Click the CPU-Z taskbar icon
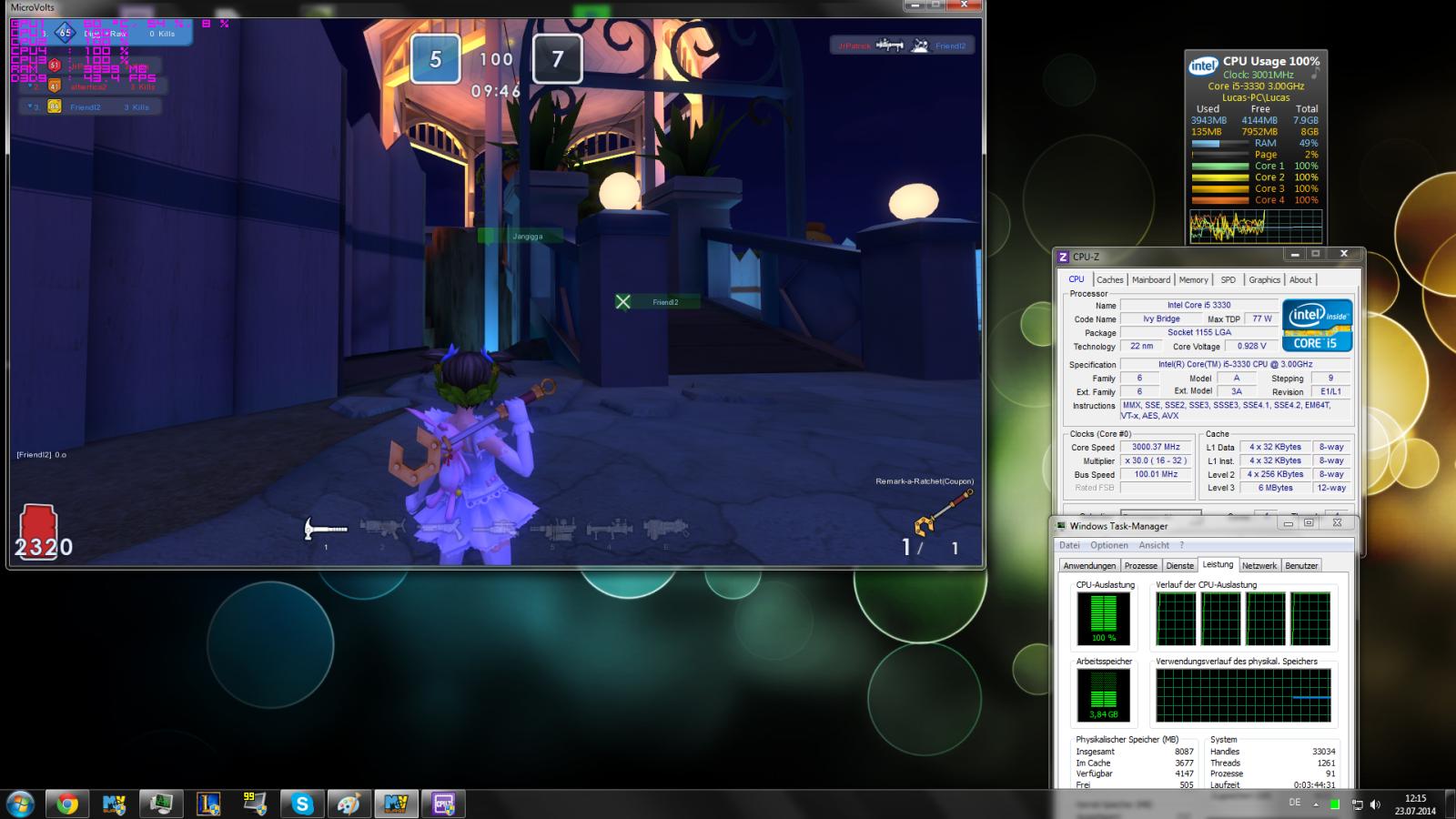The width and height of the screenshot is (1456, 819). coord(443,804)
